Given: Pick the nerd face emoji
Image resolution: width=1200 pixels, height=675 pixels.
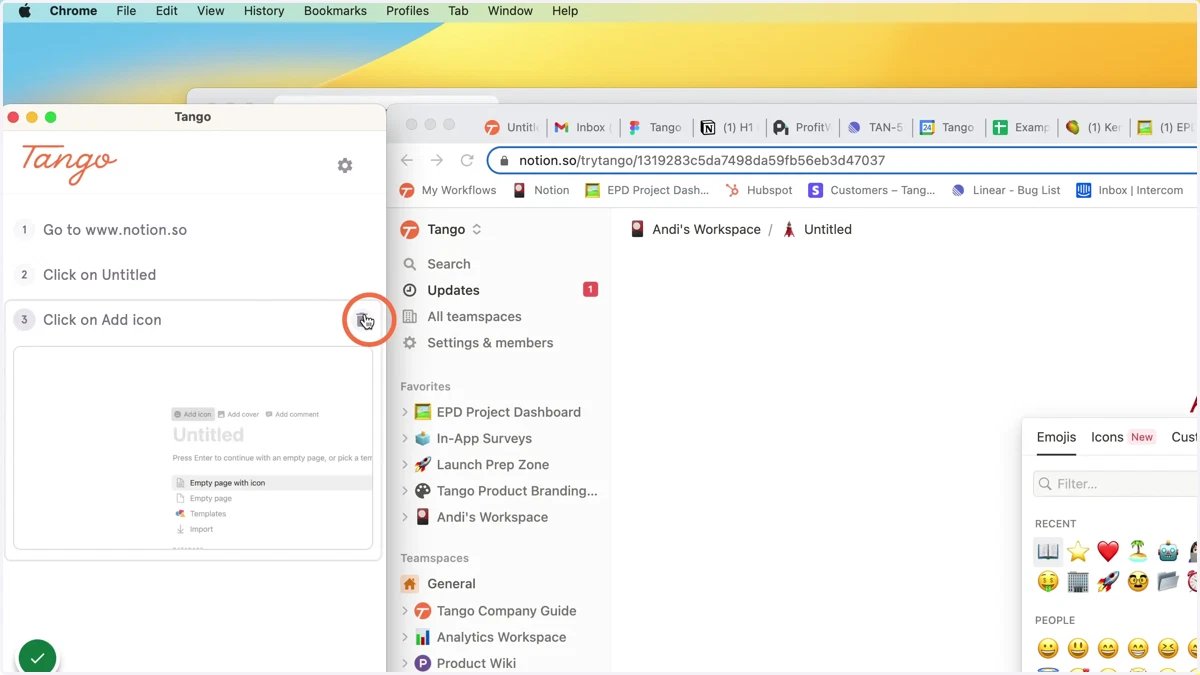Looking at the screenshot, I should 1138,581.
